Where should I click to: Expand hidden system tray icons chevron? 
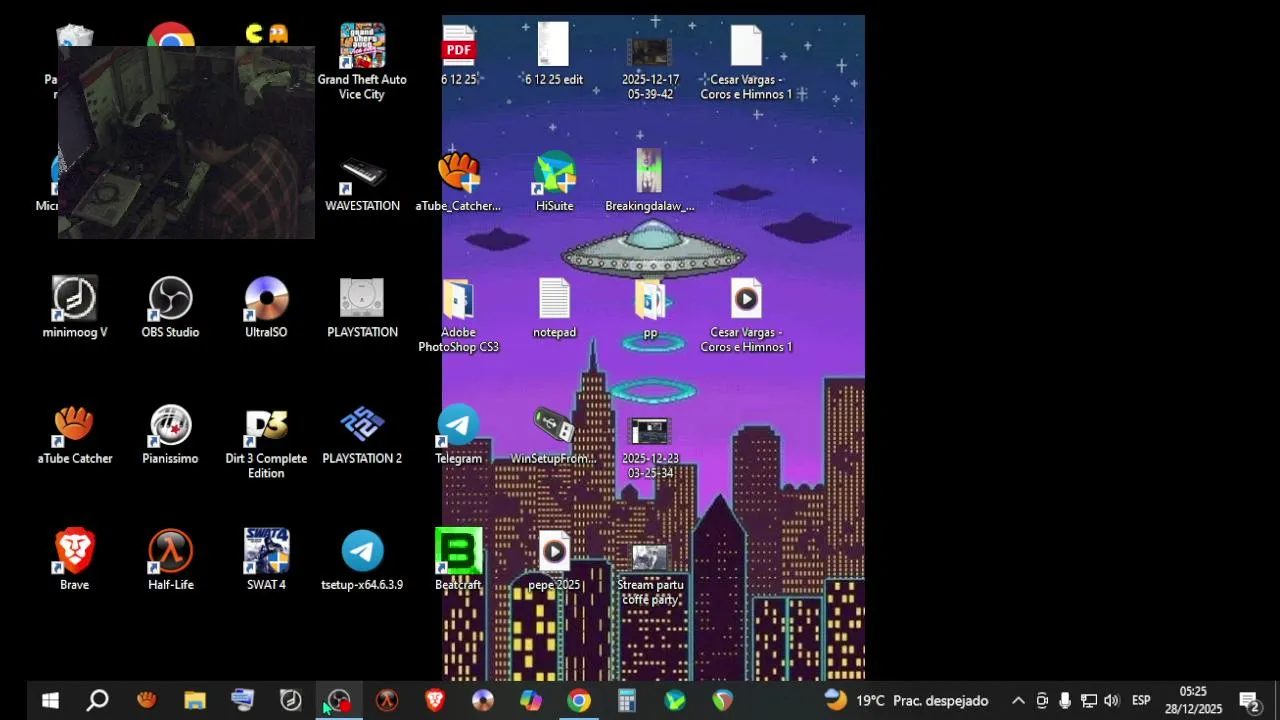(x=1018, y=701)
